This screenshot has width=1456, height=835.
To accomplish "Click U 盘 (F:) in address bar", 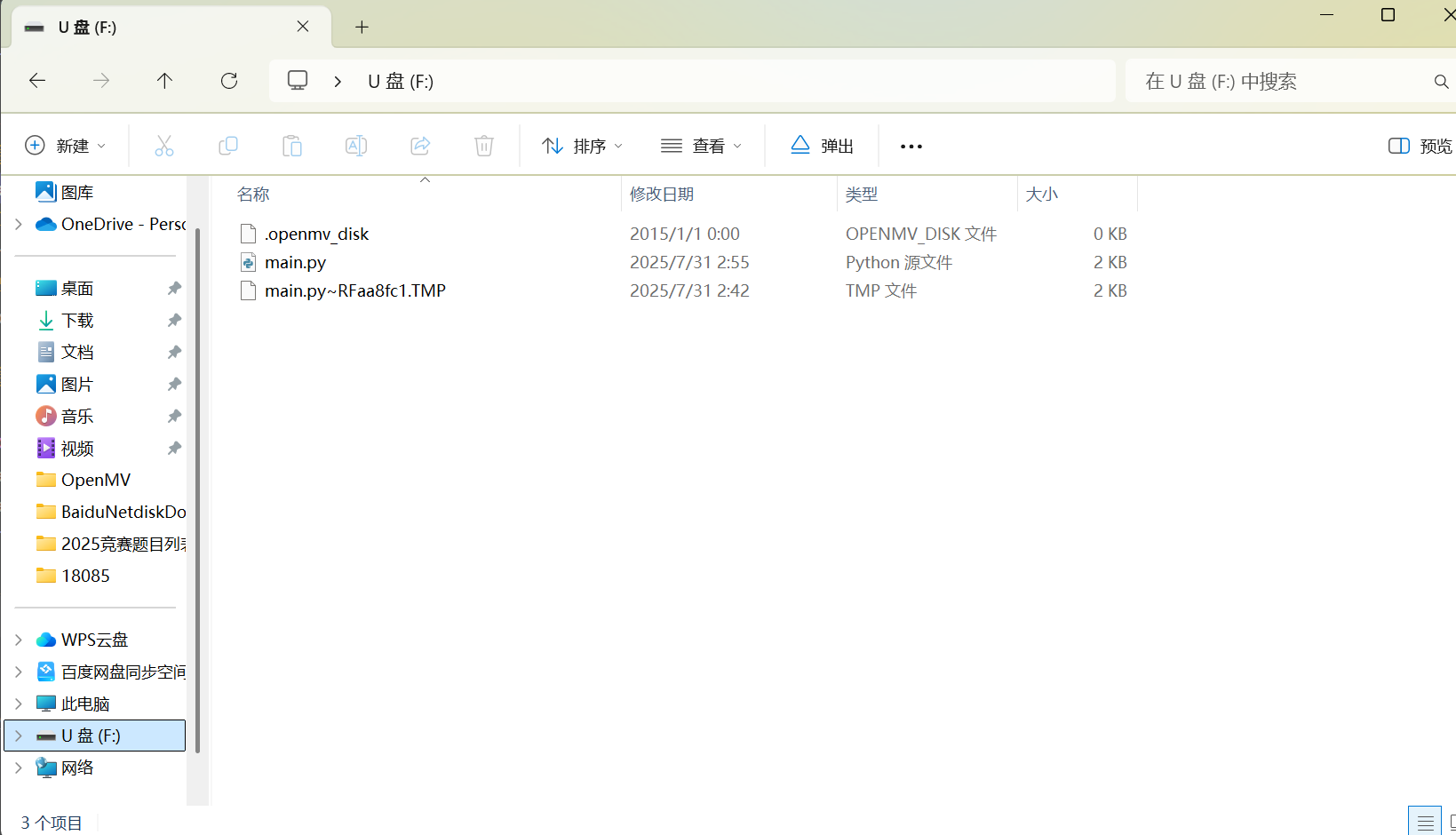I will (x=401, y=82).
